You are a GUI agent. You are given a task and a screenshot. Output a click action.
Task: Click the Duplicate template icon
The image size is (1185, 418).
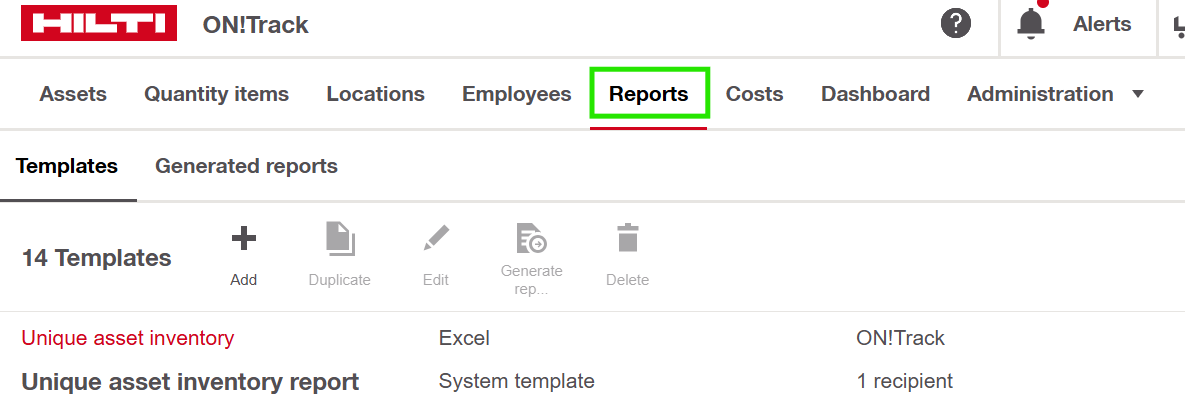pyautogui.click(x=340, y=239)
